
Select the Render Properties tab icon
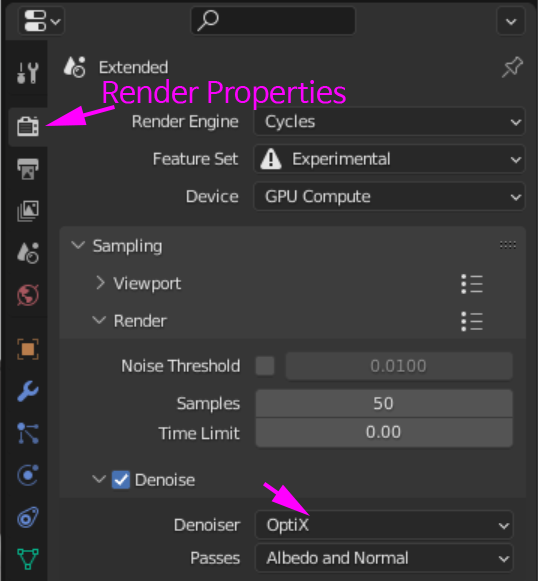point(28,127)
